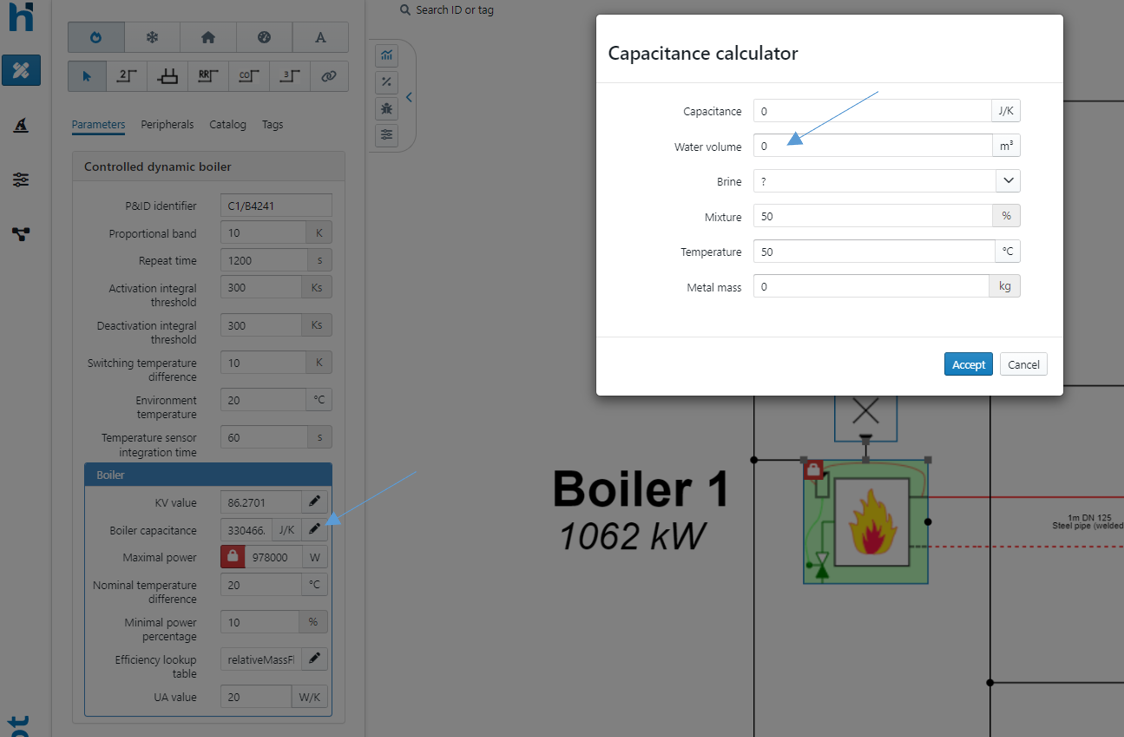Click the Accept button
Image resolution: width=1124 pixels, height=737 pixels.
tap(967, 365)
